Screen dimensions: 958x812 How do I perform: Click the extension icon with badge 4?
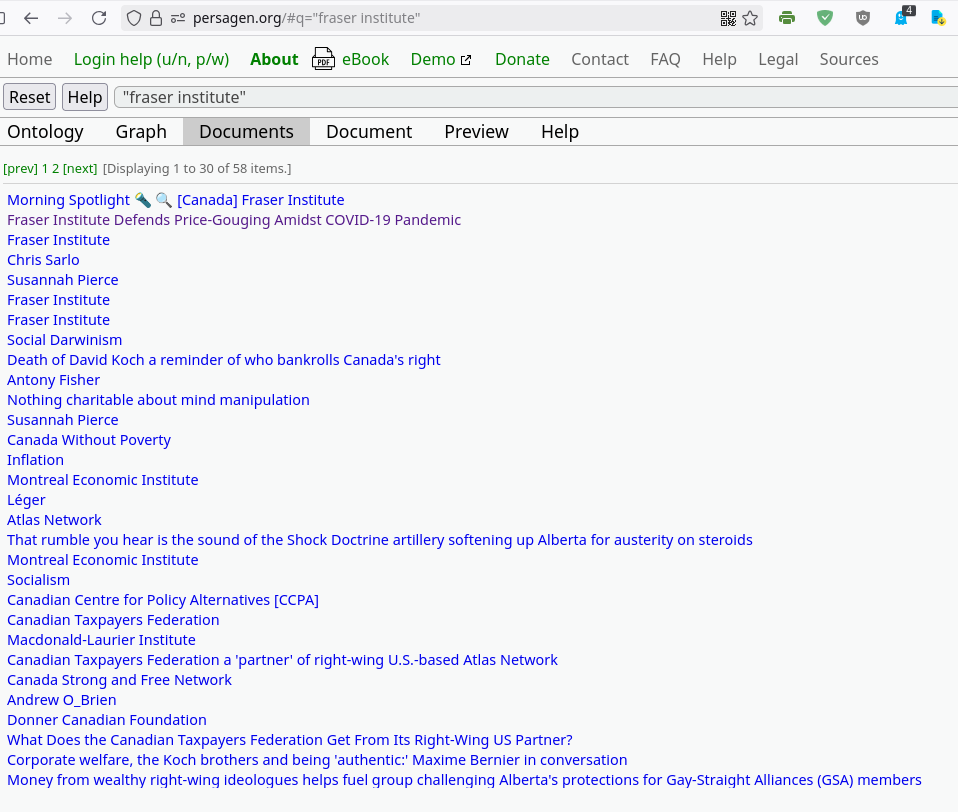(x=902, y=16)
